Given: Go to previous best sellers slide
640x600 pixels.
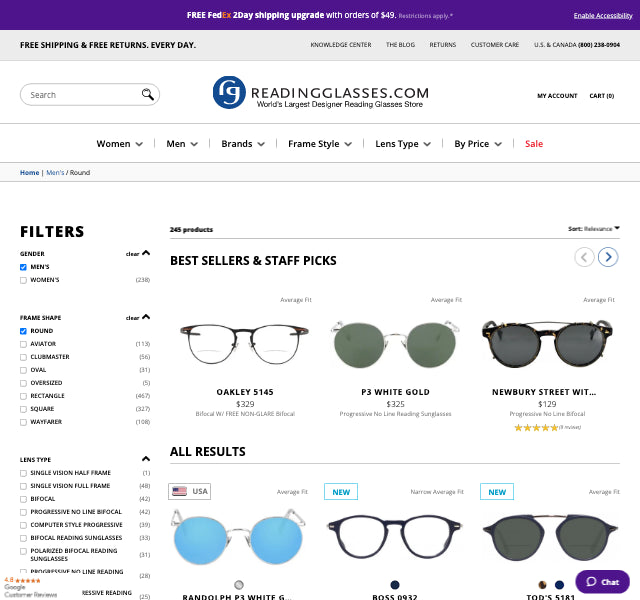Looking at the screenshot, I should pos(584,257).
